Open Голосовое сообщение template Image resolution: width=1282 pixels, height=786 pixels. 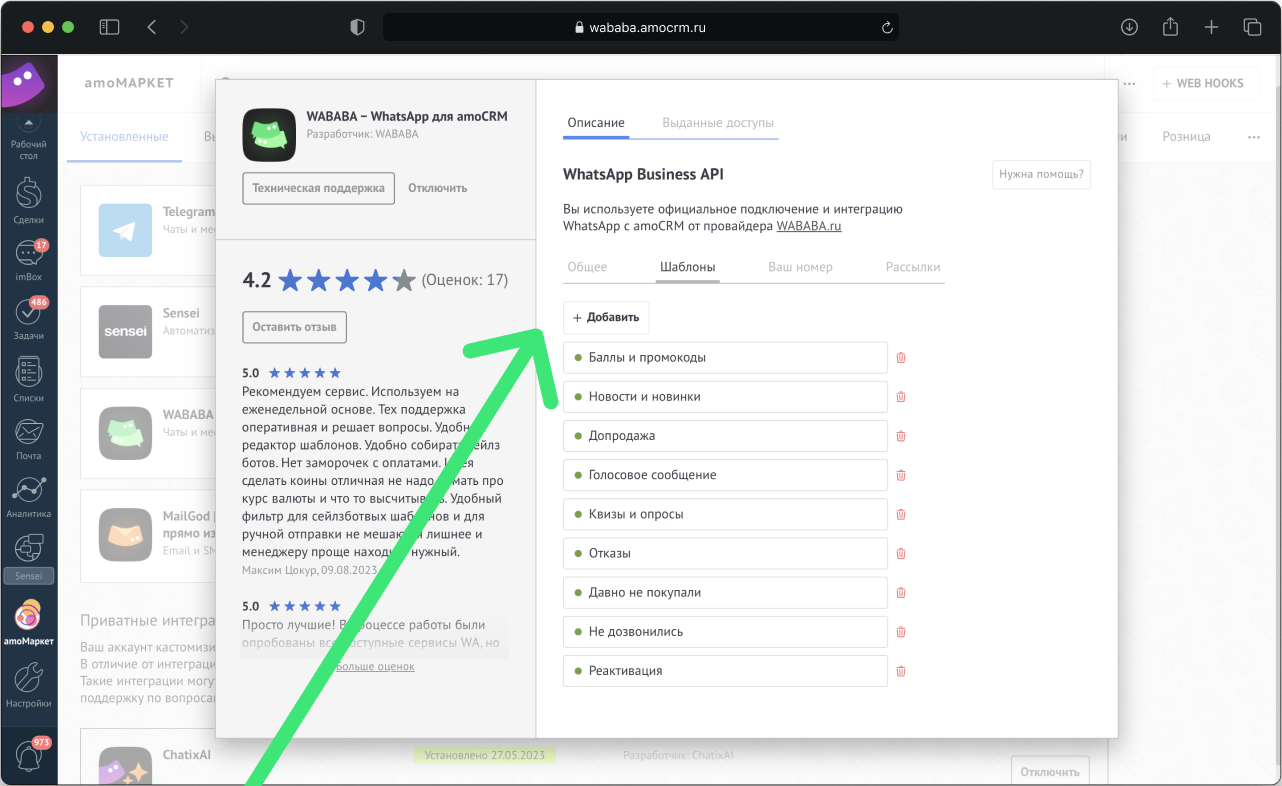725,475
